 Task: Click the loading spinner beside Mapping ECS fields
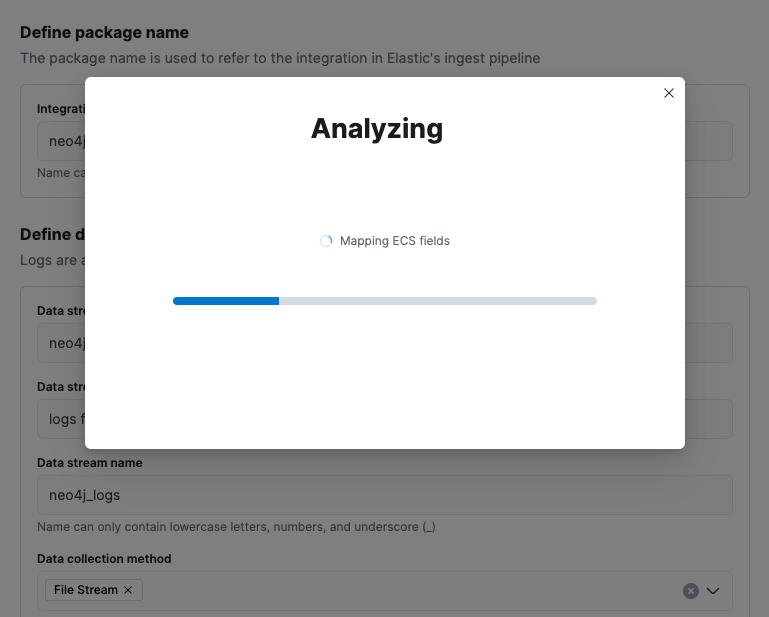point(326,241)
